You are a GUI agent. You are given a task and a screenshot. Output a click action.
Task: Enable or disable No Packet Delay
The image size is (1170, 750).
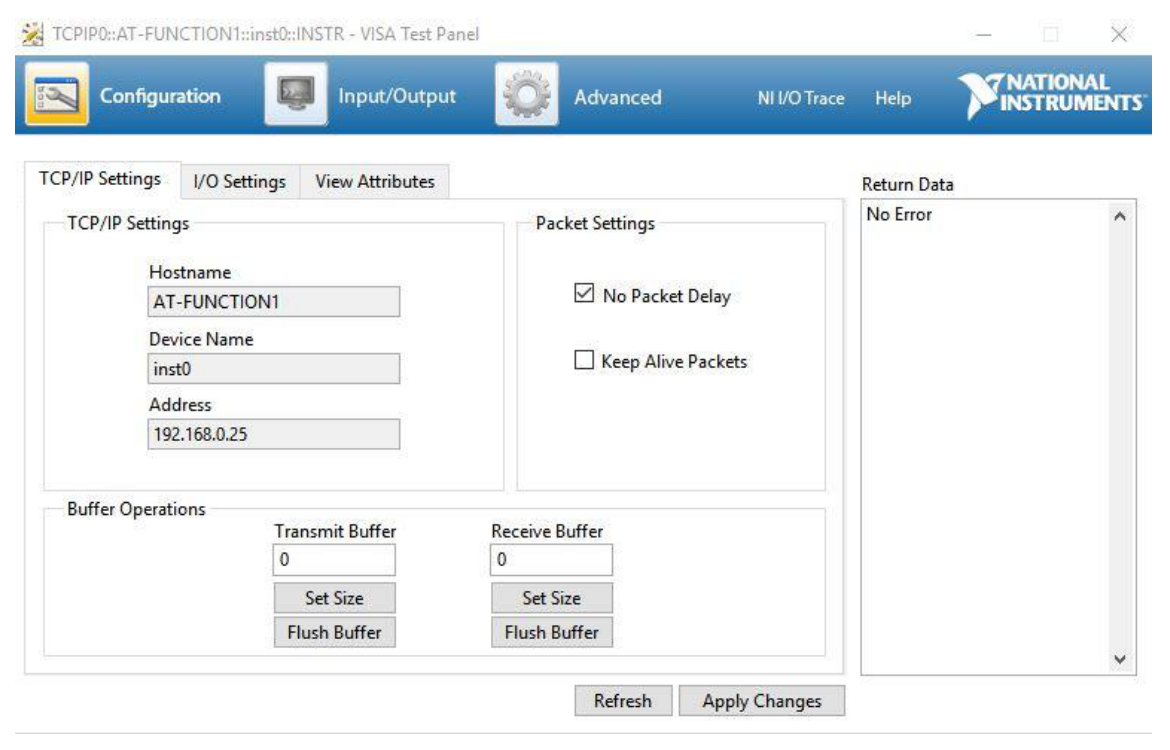(584, 293)
